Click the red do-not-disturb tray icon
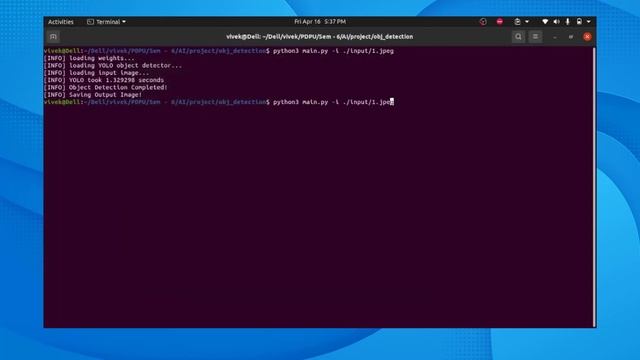The height and width of the screenshot is (360, 640). [500, 22]
